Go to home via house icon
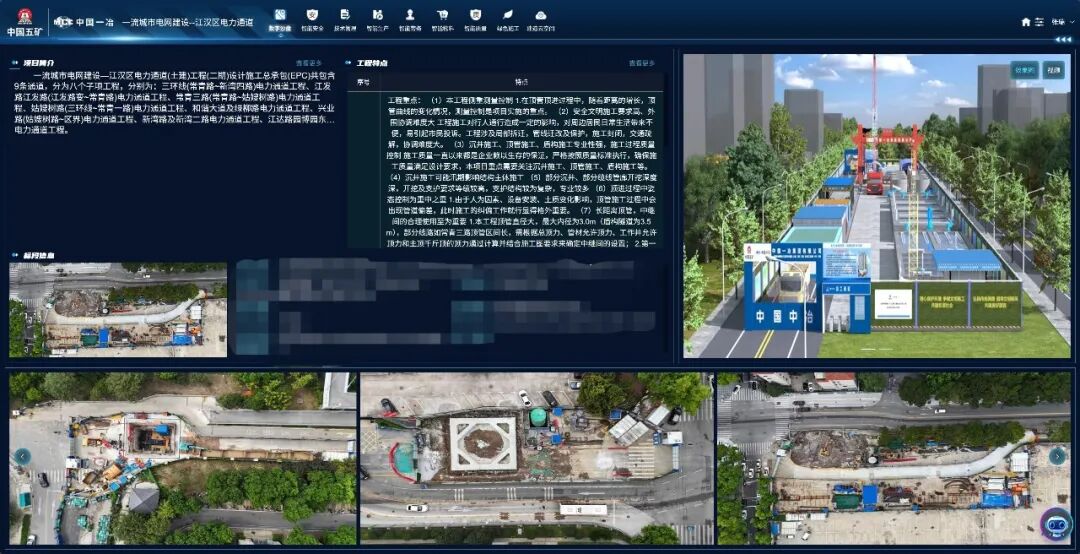Viewport: 1080px width, 554px height. click(x=1026, y=21)
